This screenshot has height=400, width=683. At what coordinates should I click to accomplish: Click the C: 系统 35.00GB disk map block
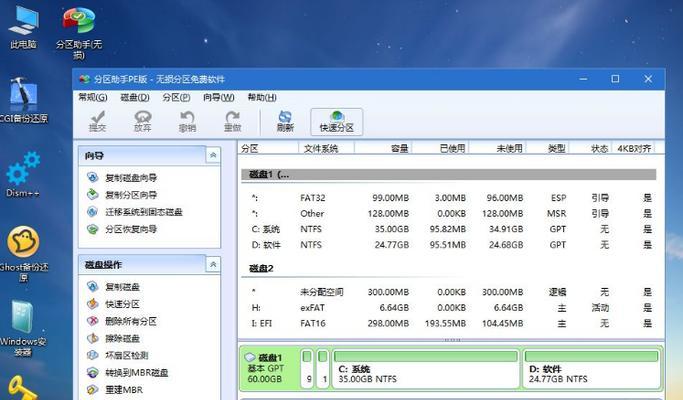(x=426, y=368)
